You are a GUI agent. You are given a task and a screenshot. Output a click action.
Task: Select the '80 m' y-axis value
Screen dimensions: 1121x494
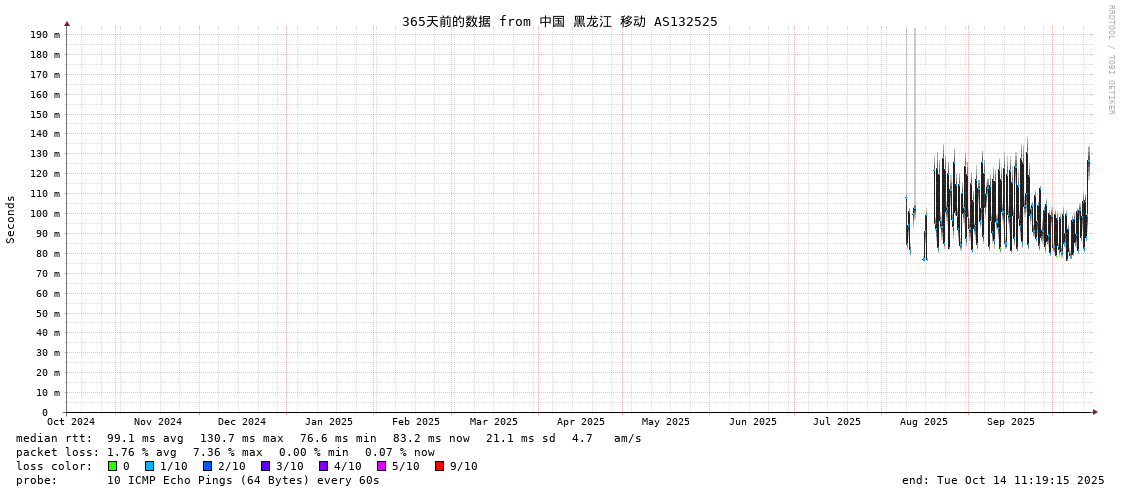click(48, 254)
